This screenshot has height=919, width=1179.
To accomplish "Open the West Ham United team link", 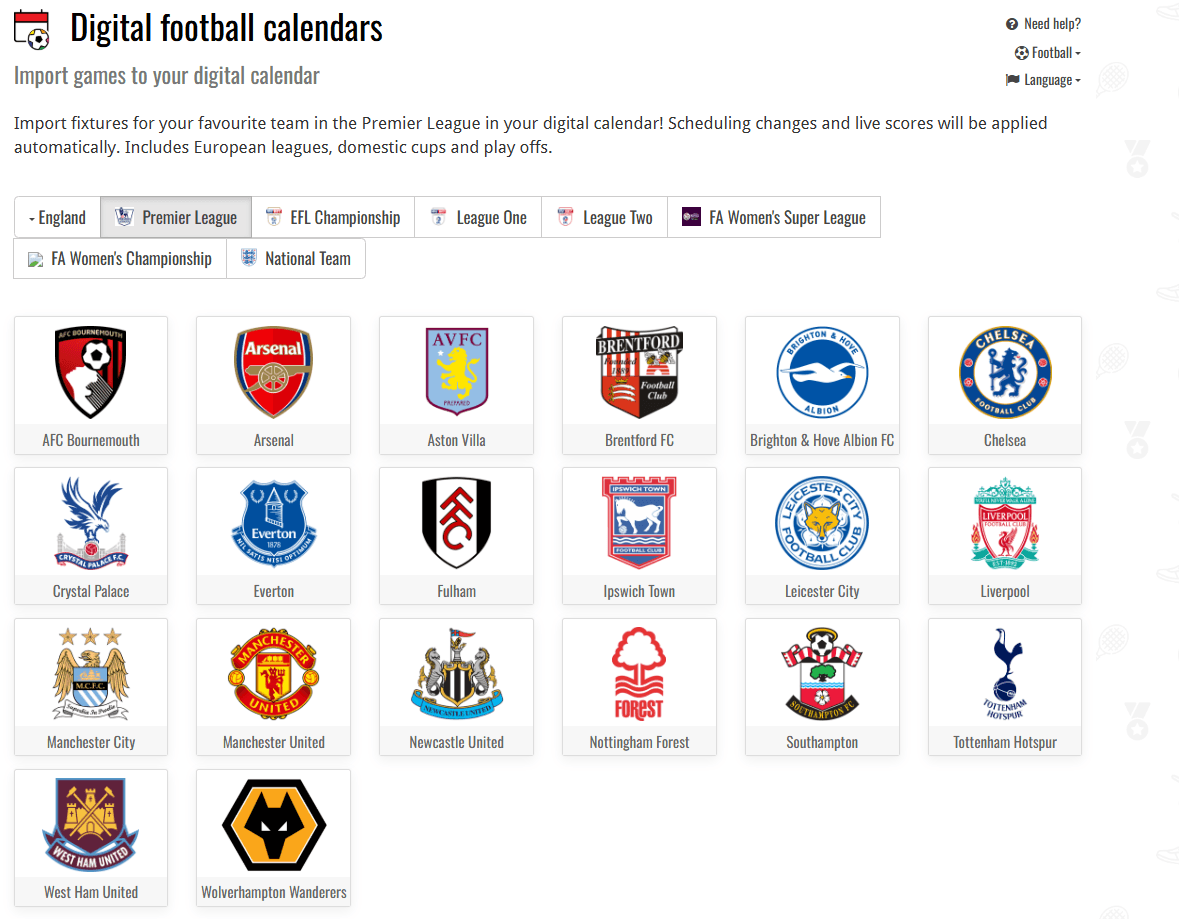I will [x=91, y=838].
